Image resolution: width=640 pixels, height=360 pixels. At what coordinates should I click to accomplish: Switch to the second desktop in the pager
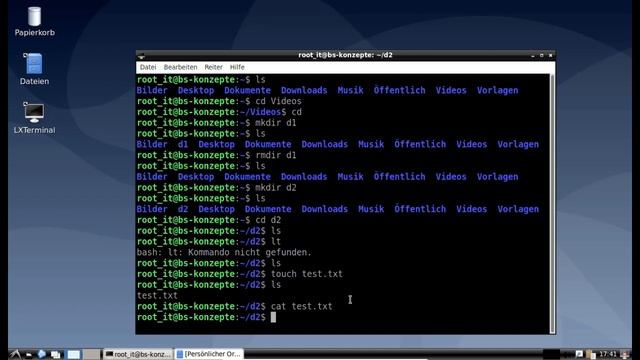coord(91,354)
